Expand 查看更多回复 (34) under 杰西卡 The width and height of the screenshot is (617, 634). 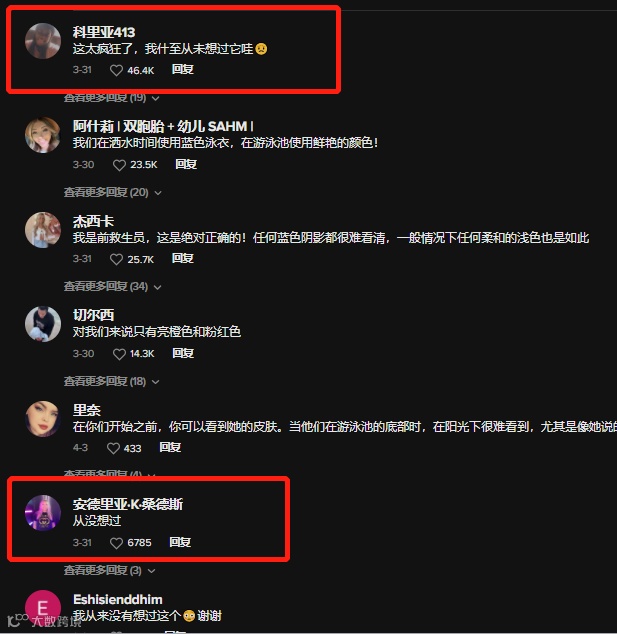(x=112, y=286)
